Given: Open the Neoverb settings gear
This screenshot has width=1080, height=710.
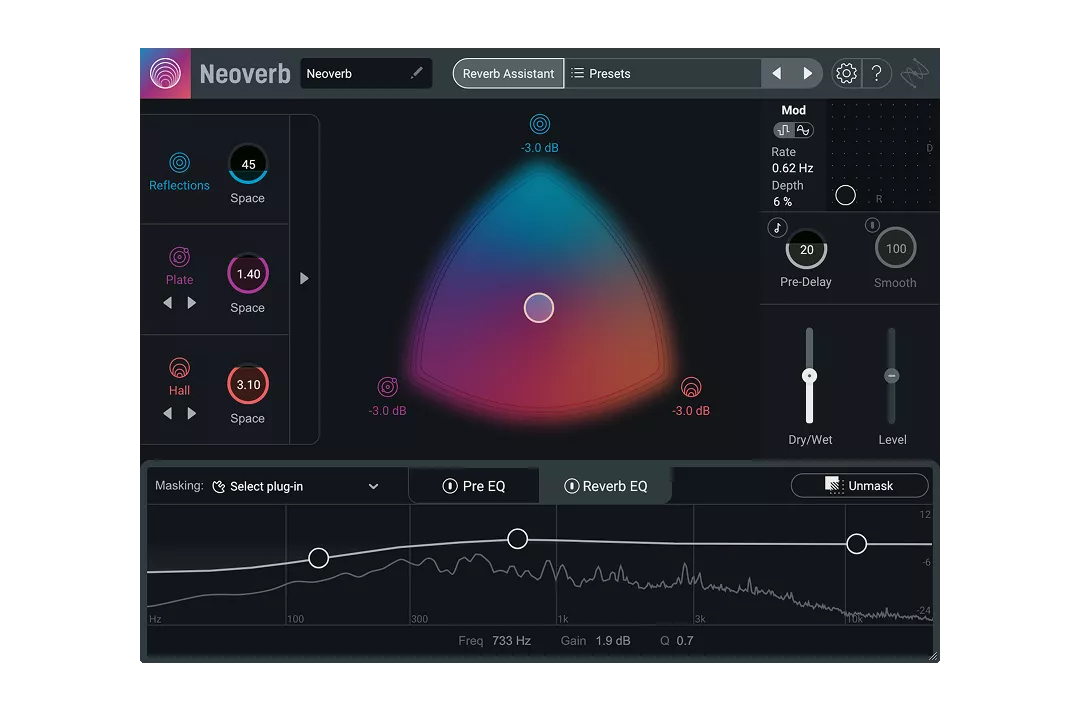Looking at the screenshot, I should tap(845, 72).
